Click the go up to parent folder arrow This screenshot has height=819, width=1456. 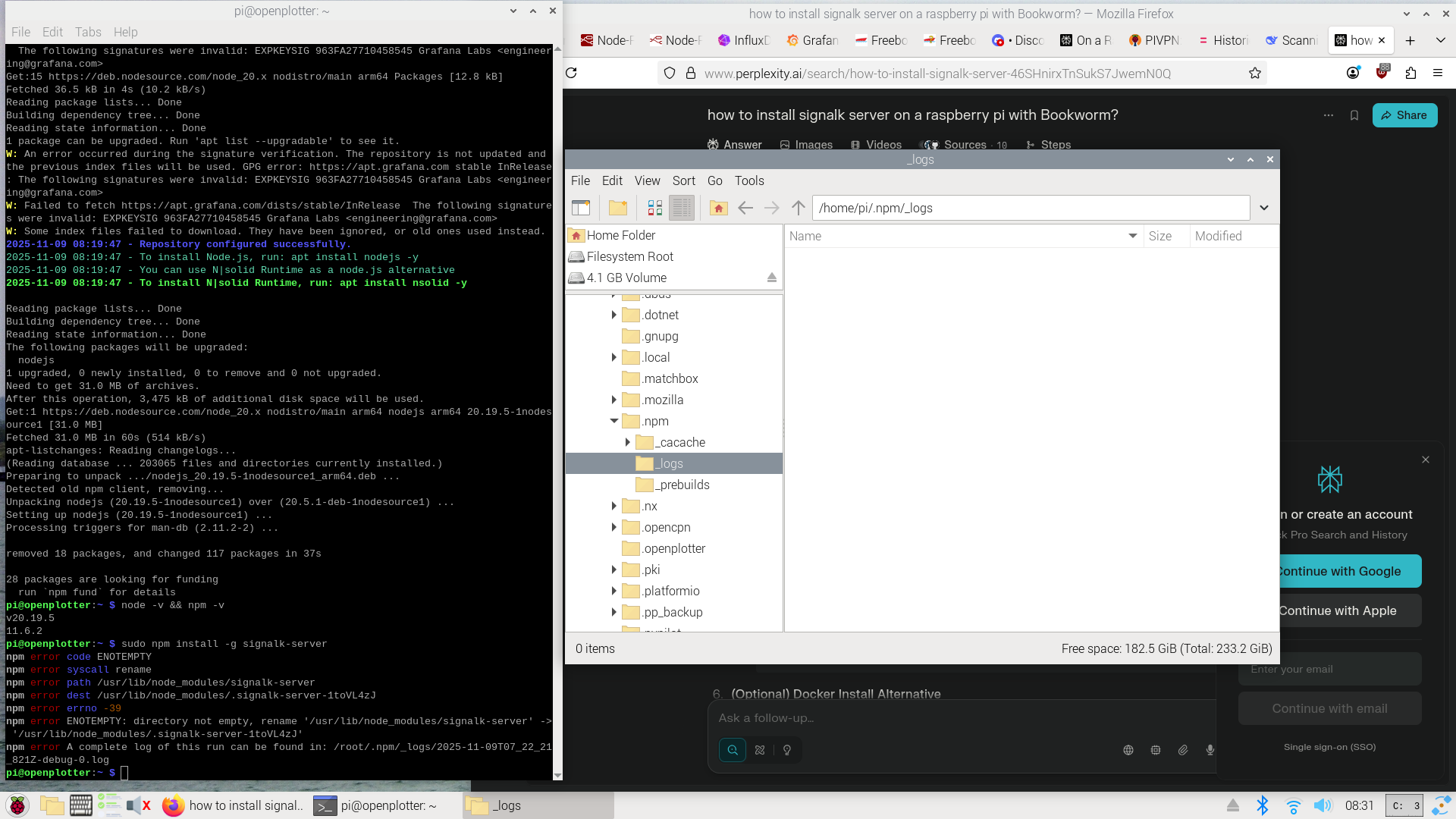pos(798,208)
